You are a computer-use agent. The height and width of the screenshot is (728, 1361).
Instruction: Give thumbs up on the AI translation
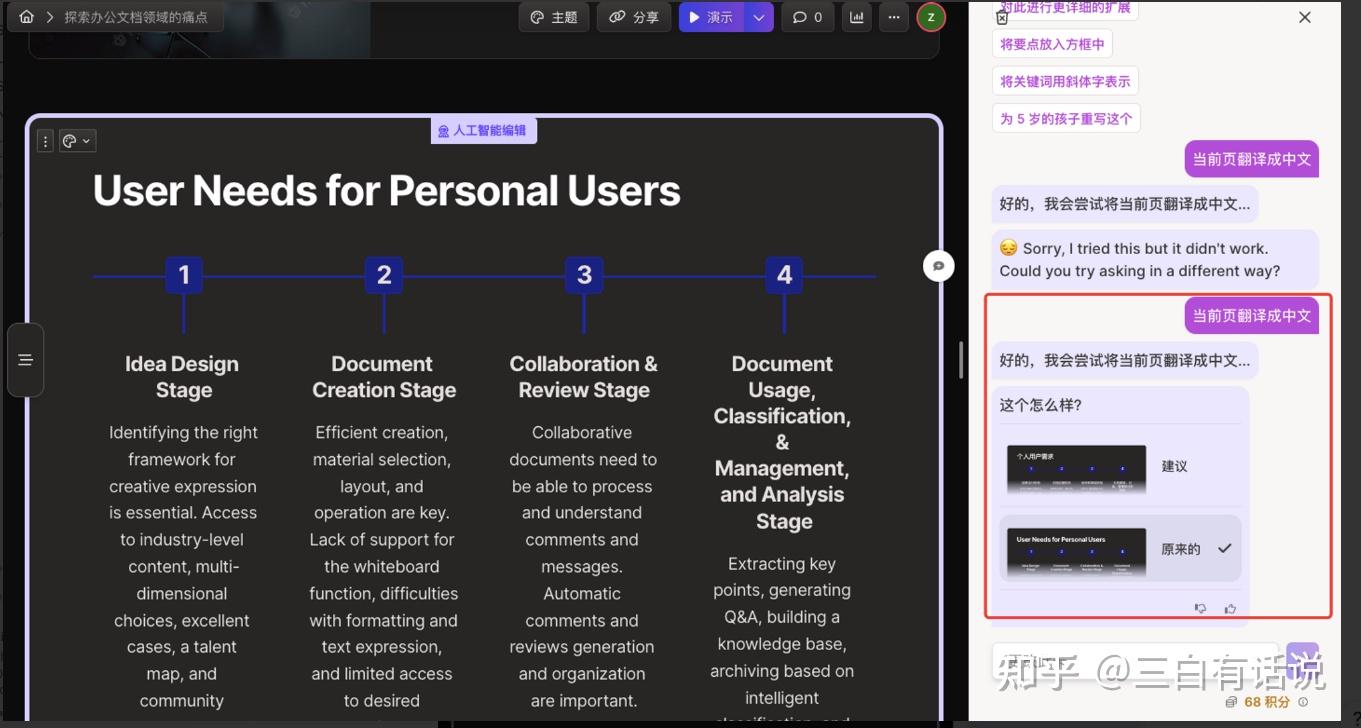pos(1230,607)
